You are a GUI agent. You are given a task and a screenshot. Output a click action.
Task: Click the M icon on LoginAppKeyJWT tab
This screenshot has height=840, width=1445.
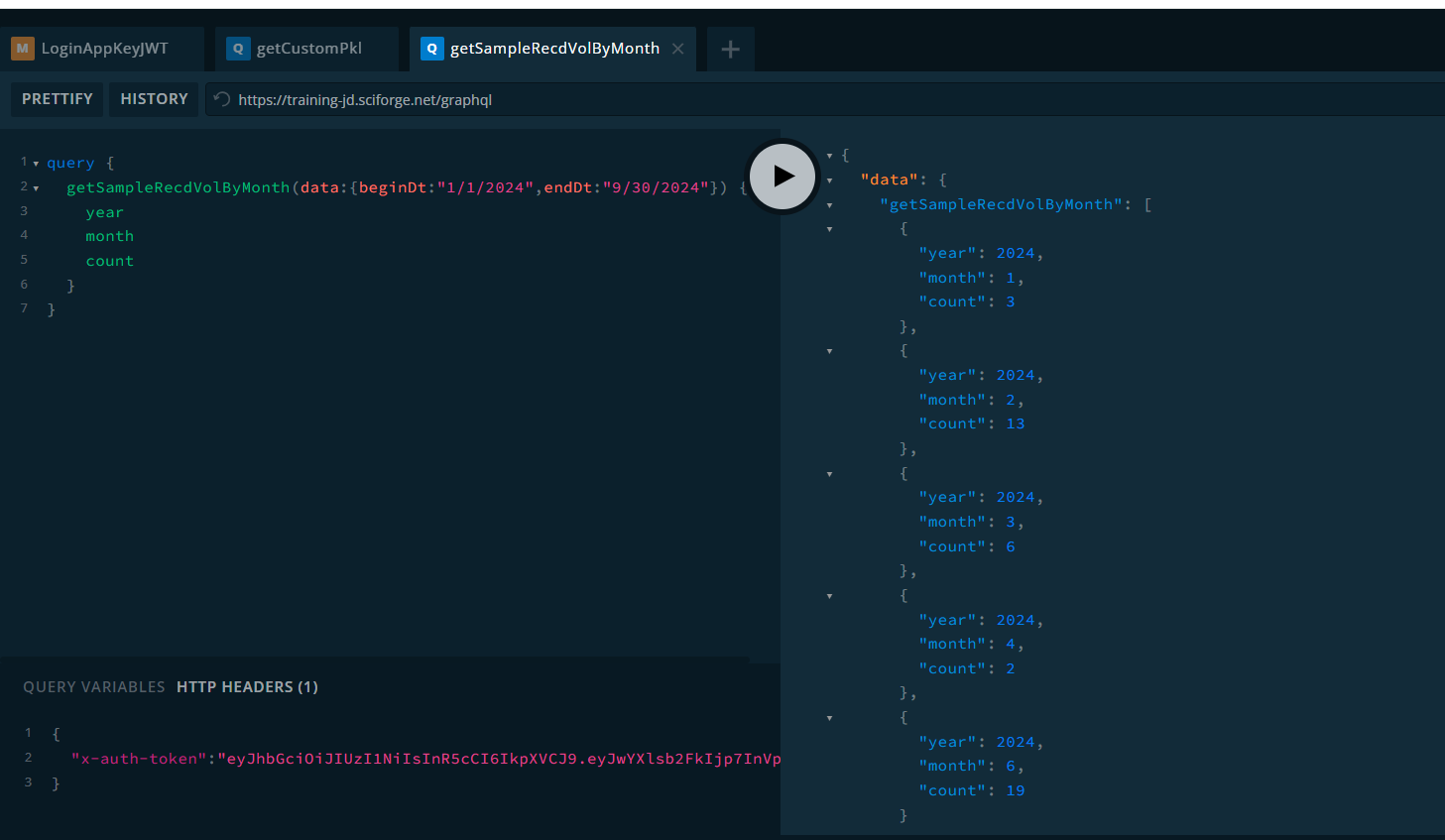(x=23, y=49)
